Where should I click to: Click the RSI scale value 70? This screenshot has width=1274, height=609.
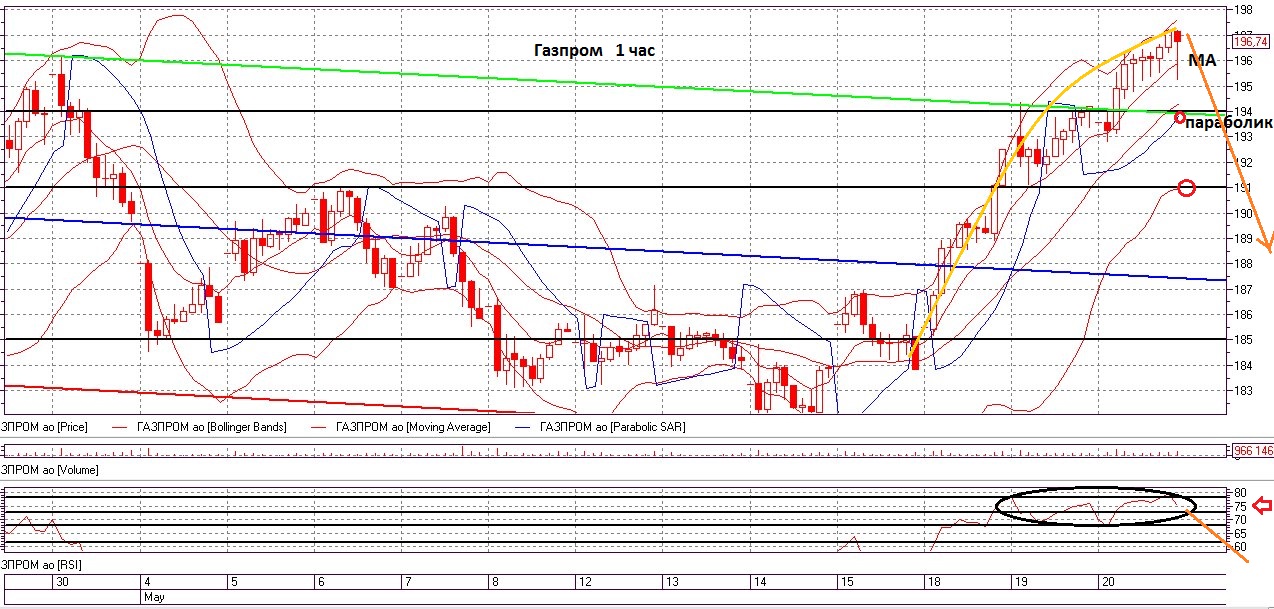[x=1241, y=520]
